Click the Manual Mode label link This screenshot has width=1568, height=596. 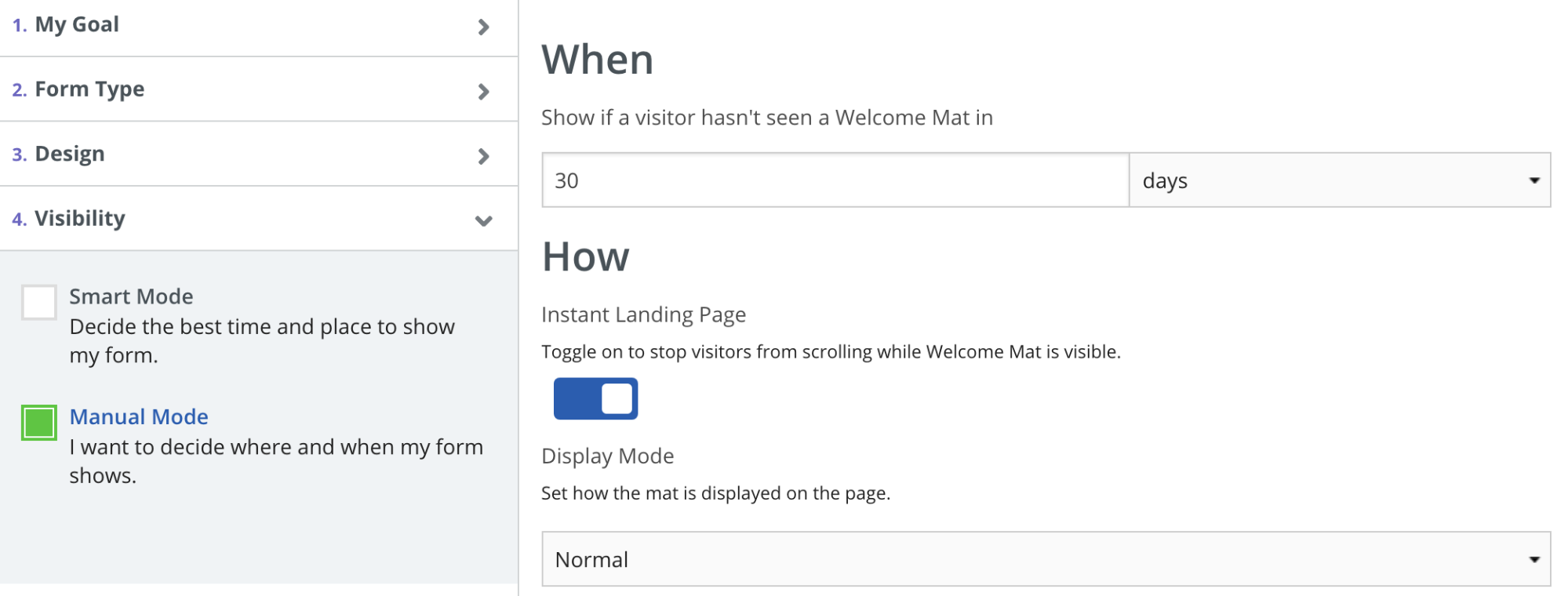pyautogui.click(x=139, y=417)
